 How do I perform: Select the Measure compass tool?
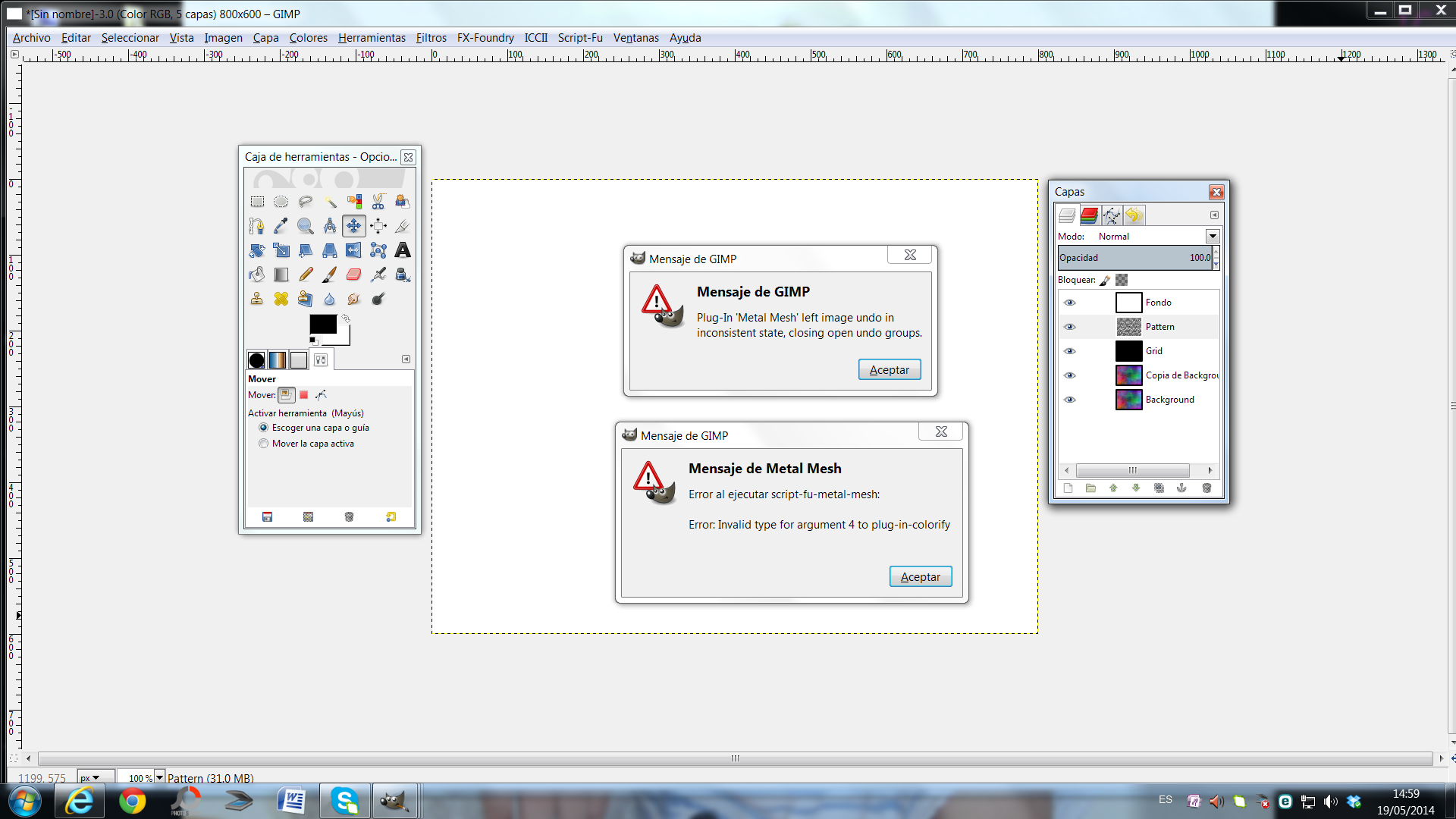coord(330,226)
